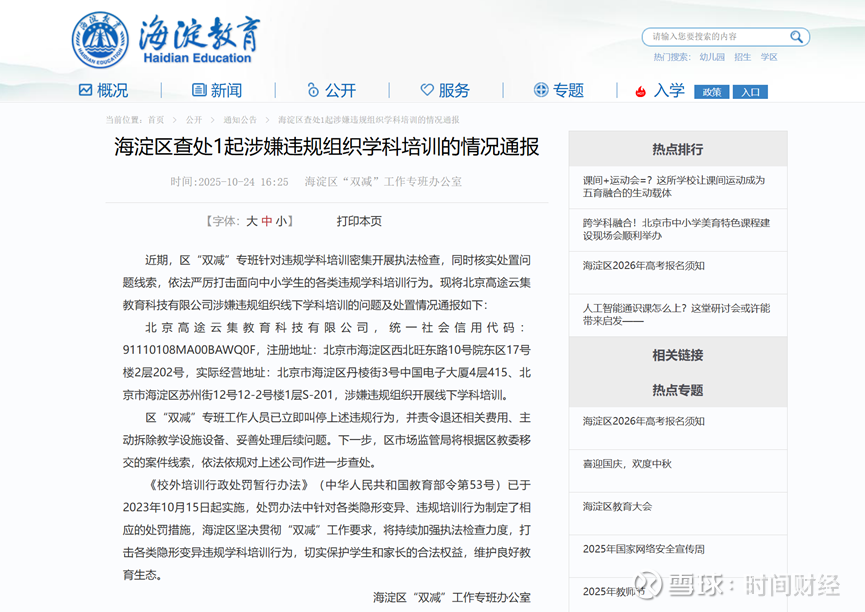Open article 课间+运动会 in hot ranking

click(x=674, y=187)
